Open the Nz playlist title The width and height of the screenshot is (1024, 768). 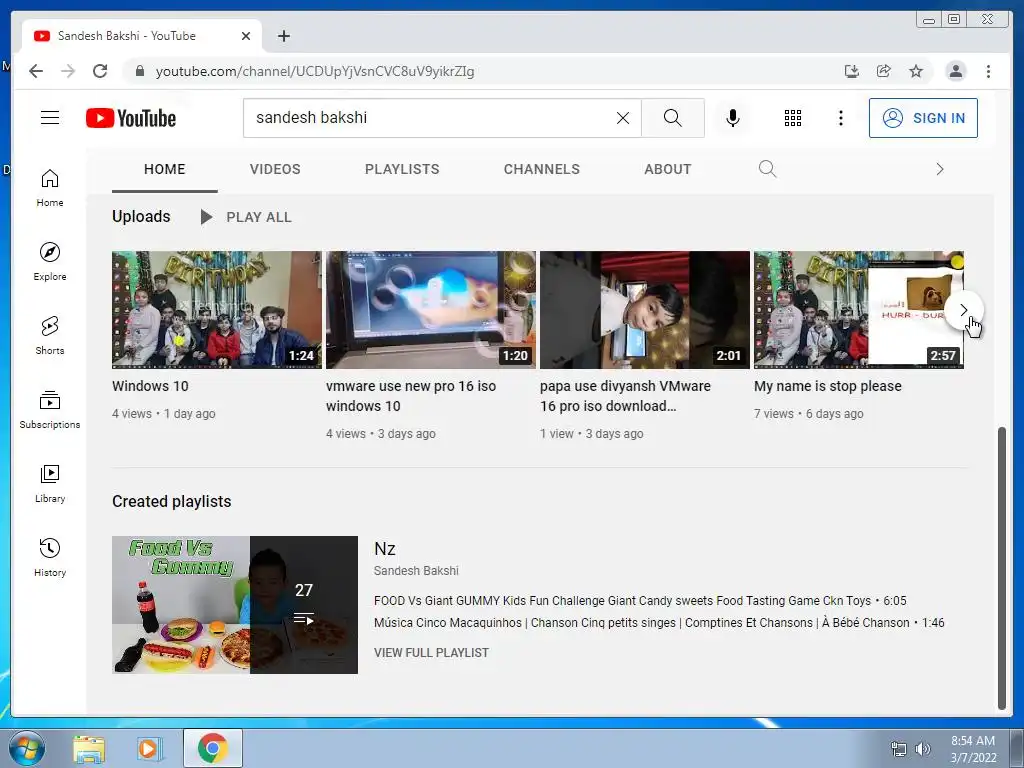pyautogui.click(x=385, y=549)
